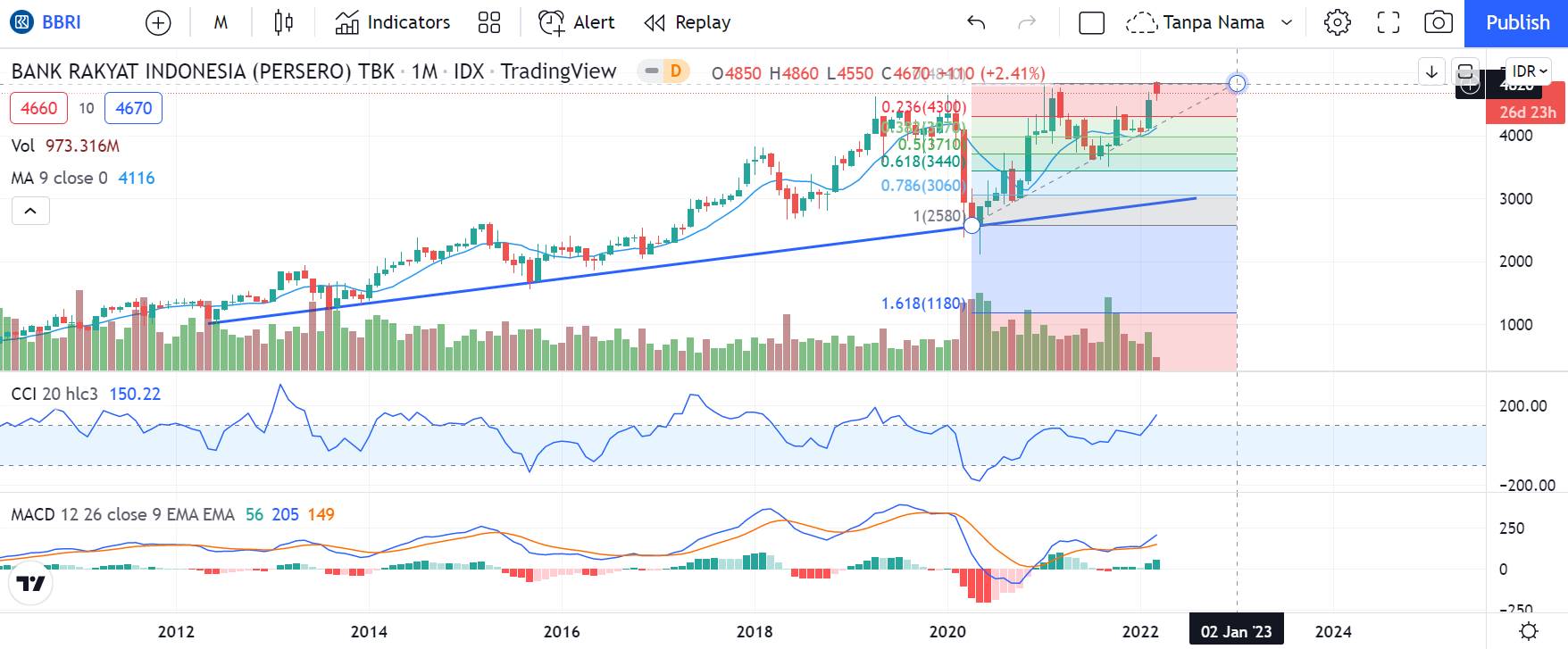The image size is (1568, 649).
Task: Open the BBRI symbol search
Action: click(46, 22)
